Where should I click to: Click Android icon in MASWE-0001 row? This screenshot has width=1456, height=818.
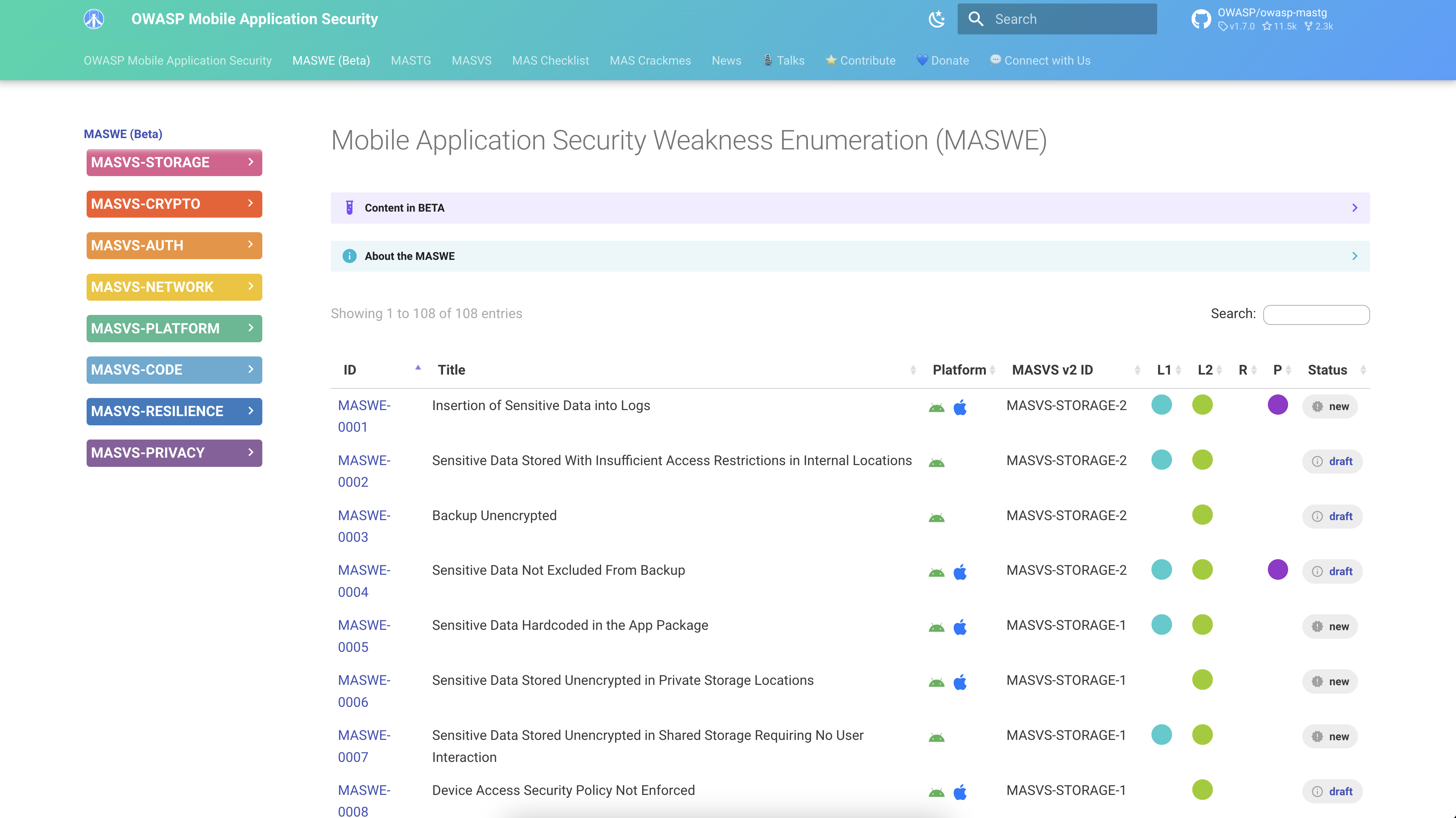tap(937, 408)
